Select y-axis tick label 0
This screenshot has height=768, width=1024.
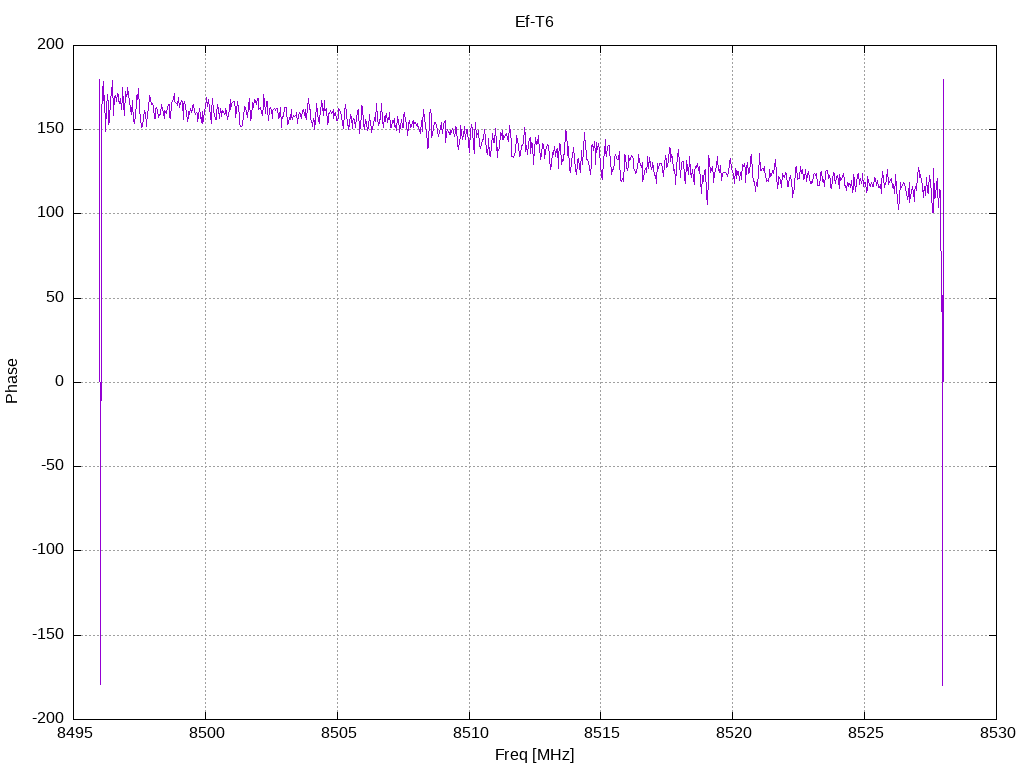(59, 381)
